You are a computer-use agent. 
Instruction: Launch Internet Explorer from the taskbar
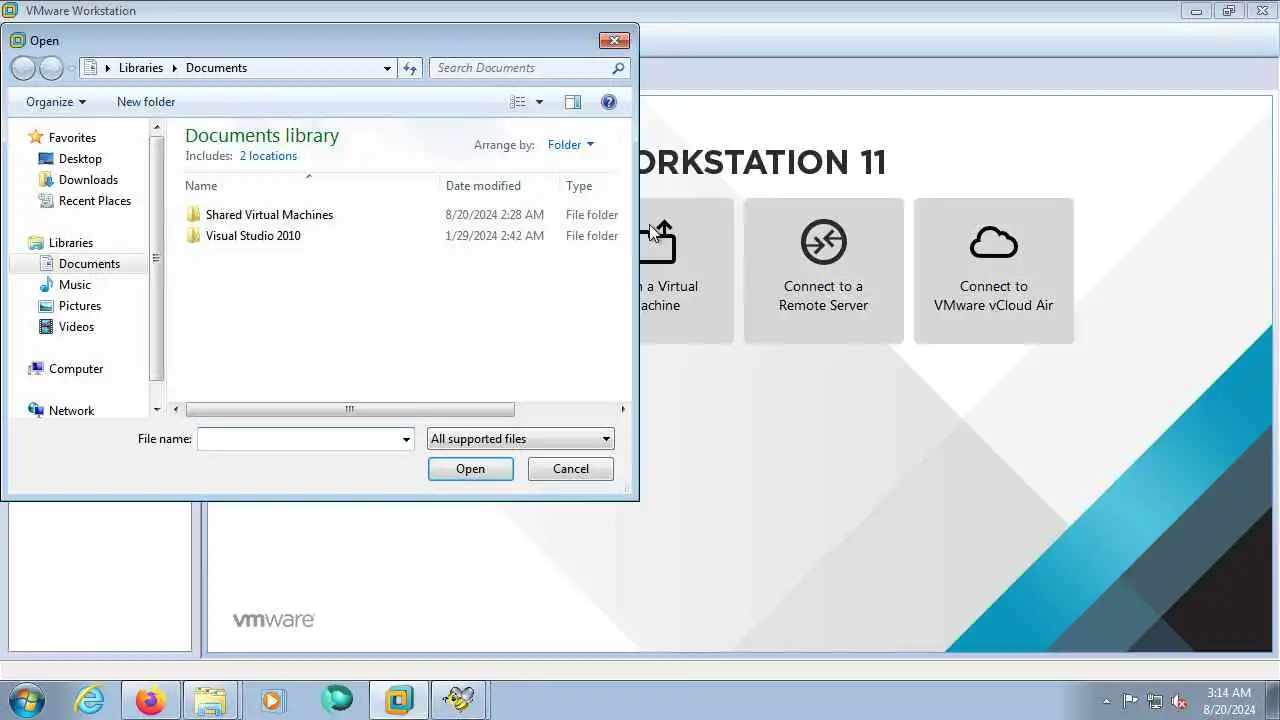(90, 700)
